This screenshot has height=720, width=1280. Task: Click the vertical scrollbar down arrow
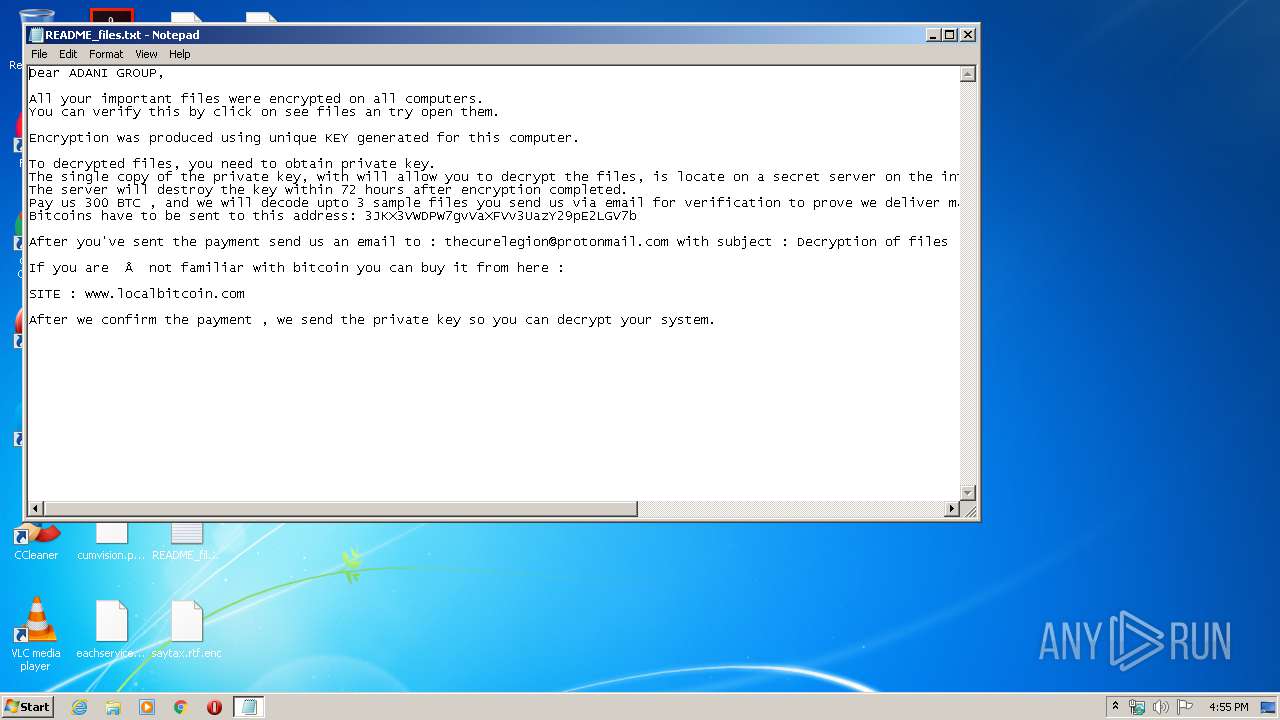click(x=967, y=493)
